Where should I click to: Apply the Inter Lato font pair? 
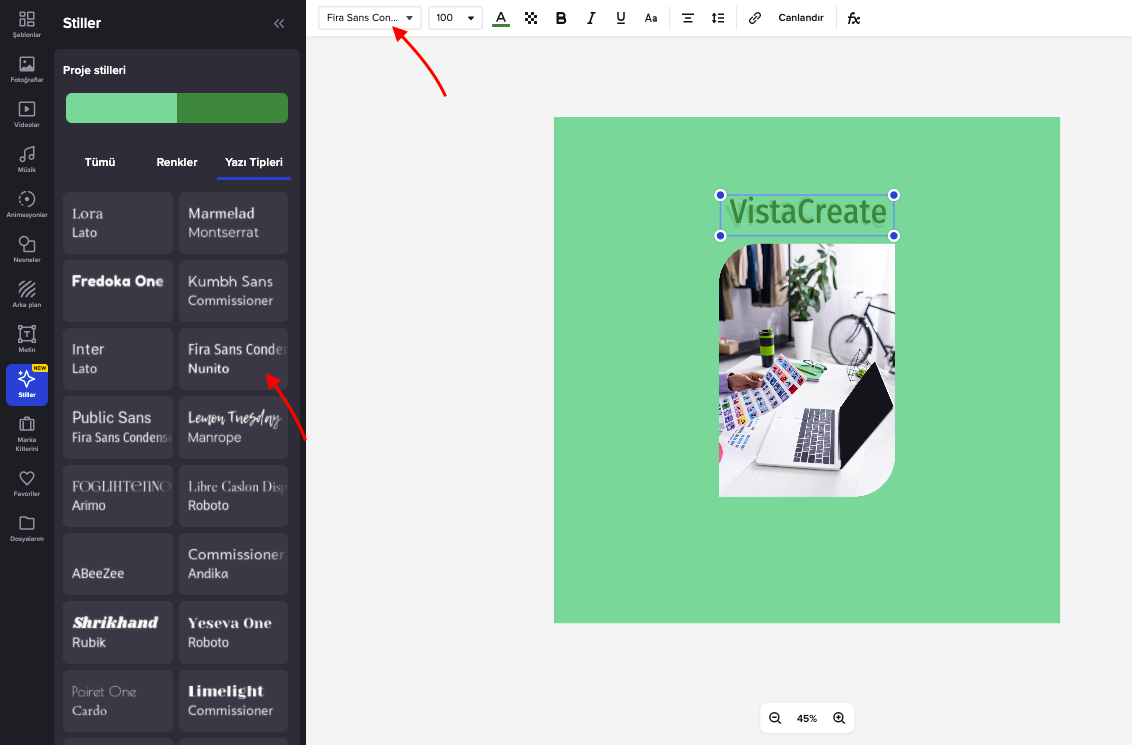pos(118,359)
